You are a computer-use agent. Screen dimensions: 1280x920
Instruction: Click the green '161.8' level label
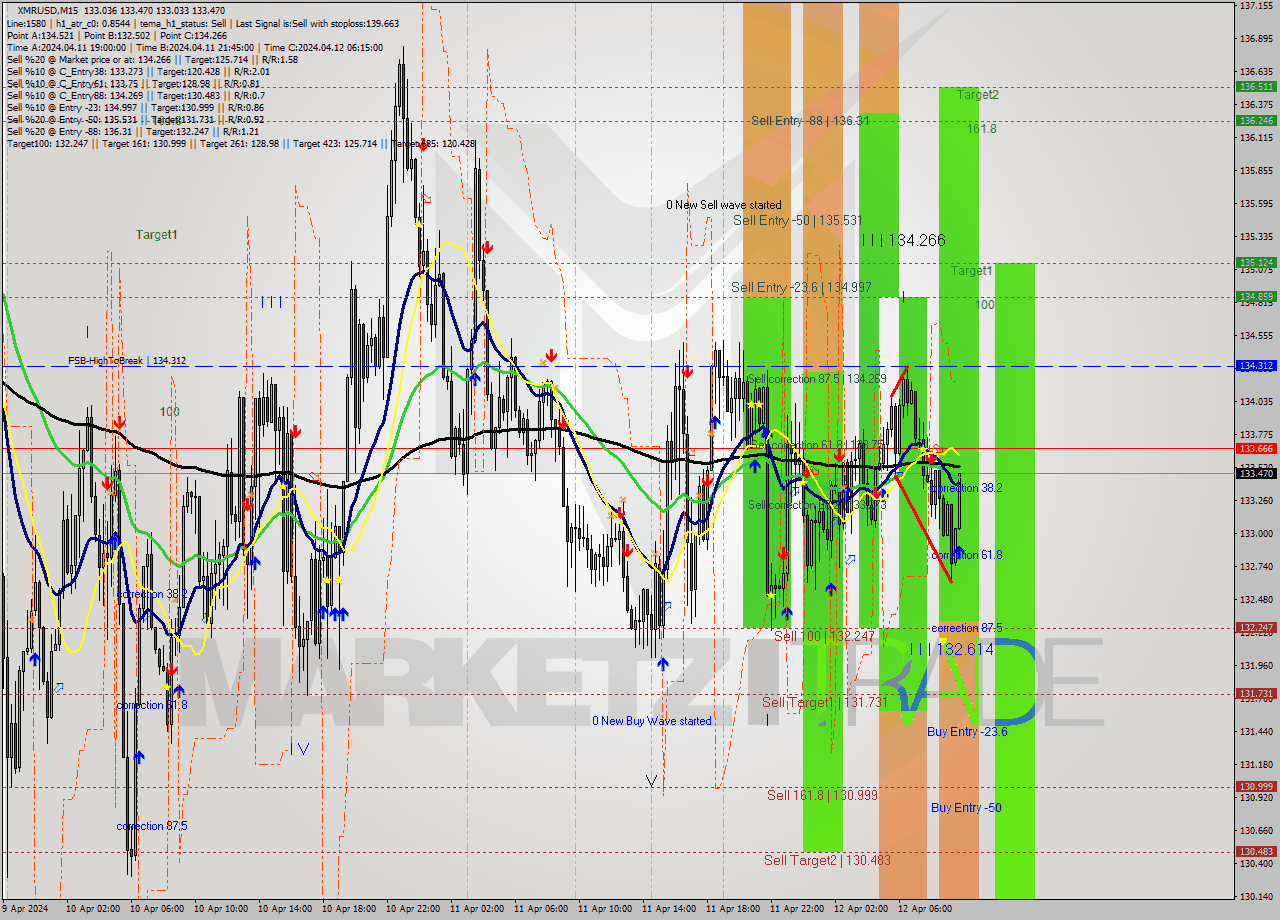tap(981, 129)
